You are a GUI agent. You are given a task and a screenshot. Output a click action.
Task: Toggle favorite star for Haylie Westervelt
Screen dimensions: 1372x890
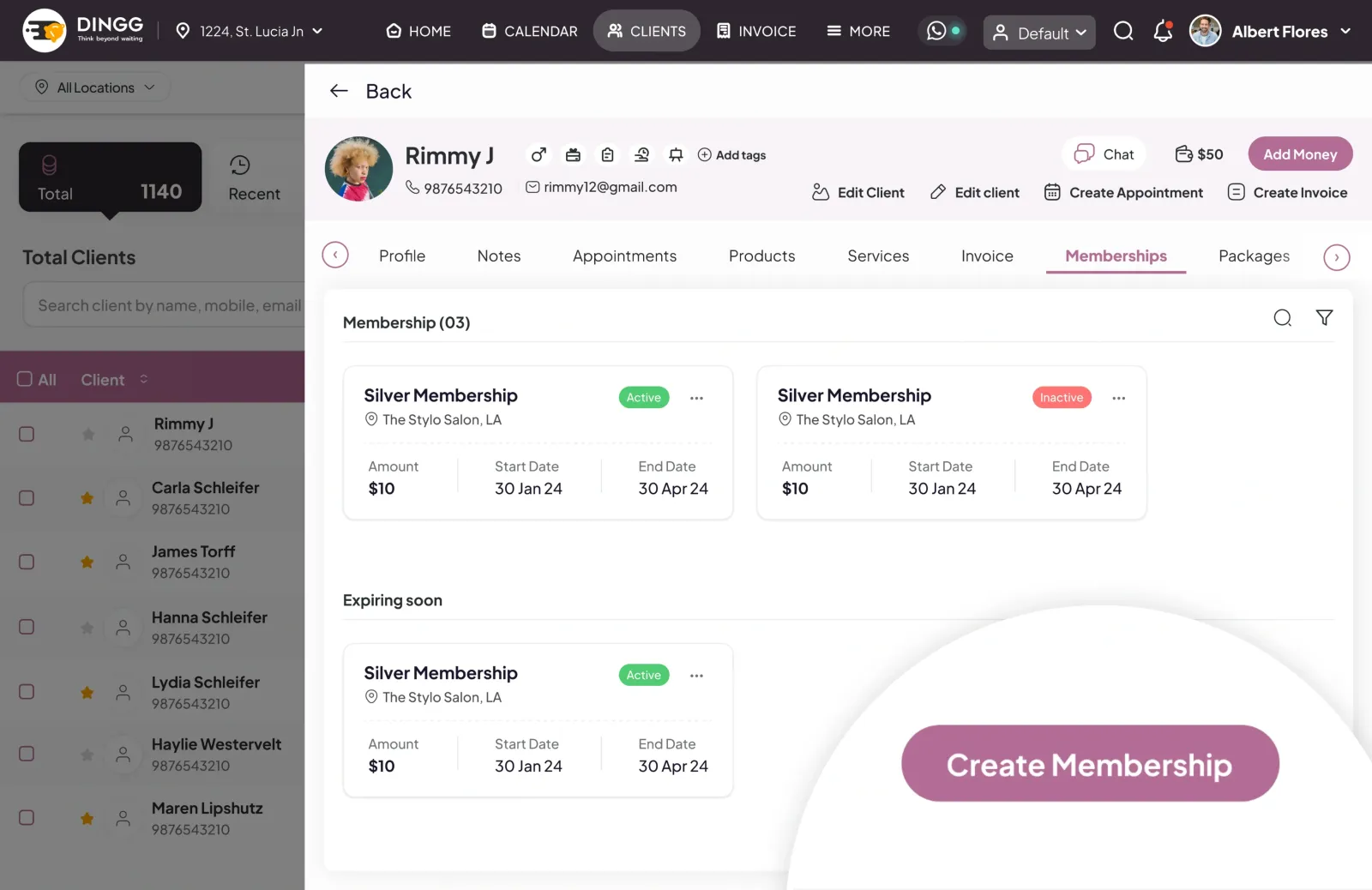pyautogui.click(x=87, y=755)
